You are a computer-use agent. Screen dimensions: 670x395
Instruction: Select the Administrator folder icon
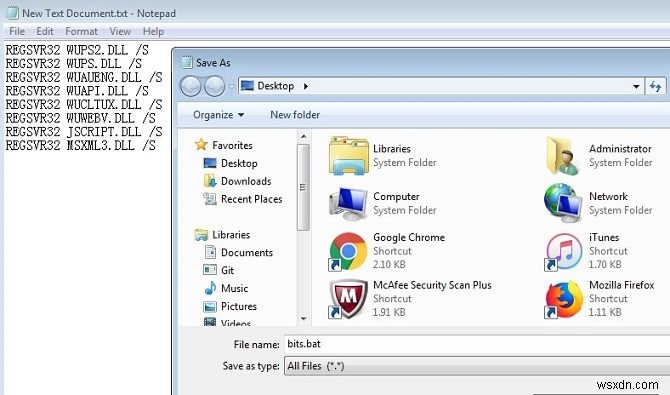563,156
